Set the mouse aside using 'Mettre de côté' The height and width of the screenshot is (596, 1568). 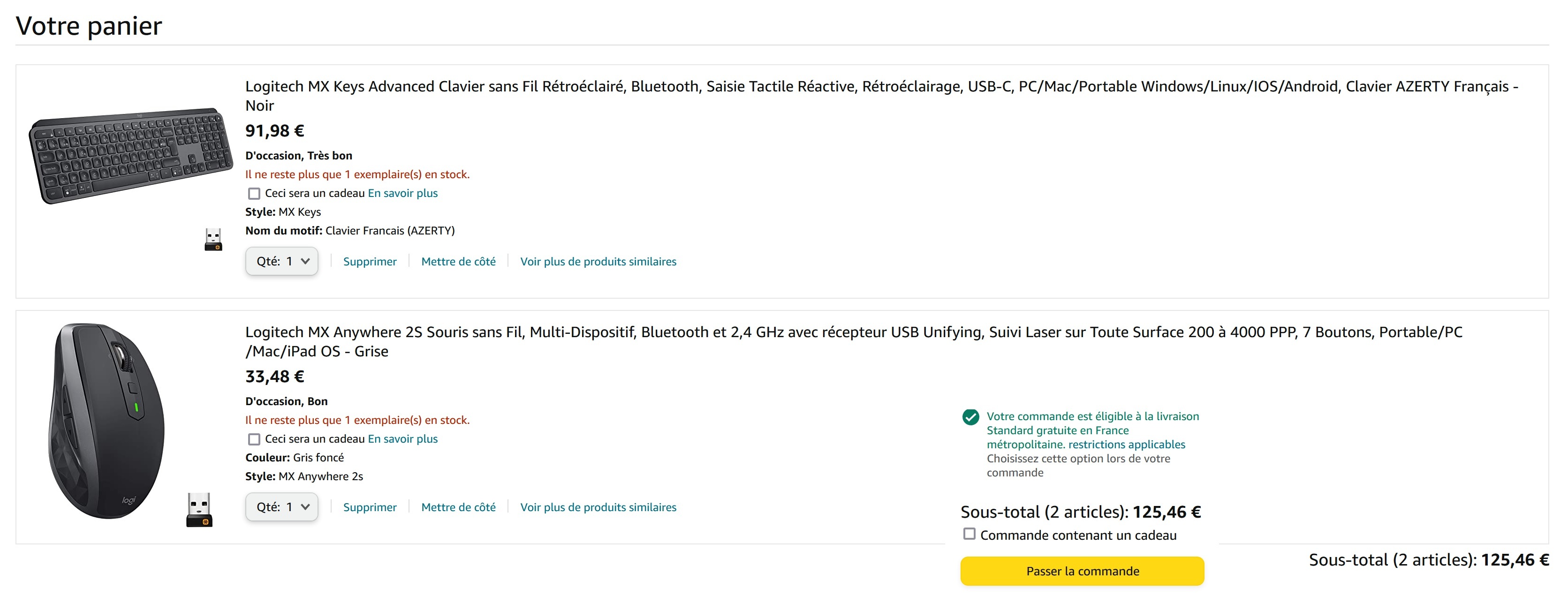458,508
